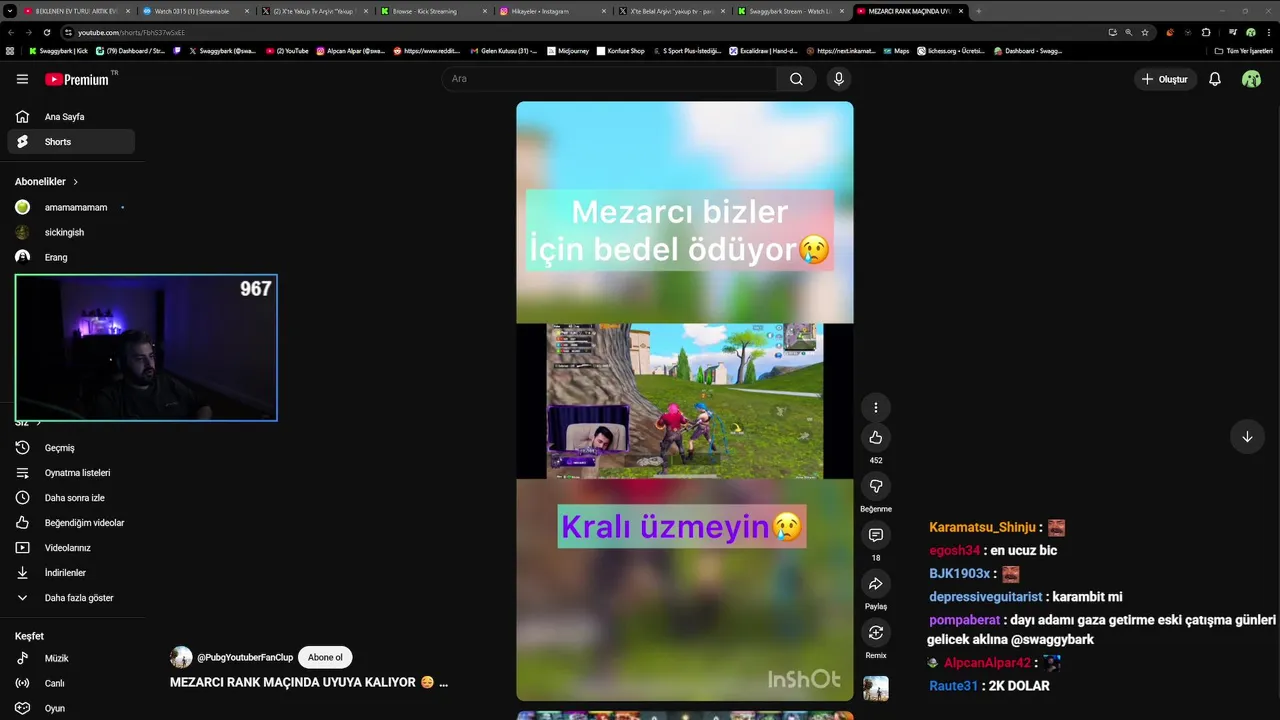Image resolution: width=1280 pixels, height=720 pixels.
Task: Open browser zoom magnifier in address bar
Action: pos(1129,32)
